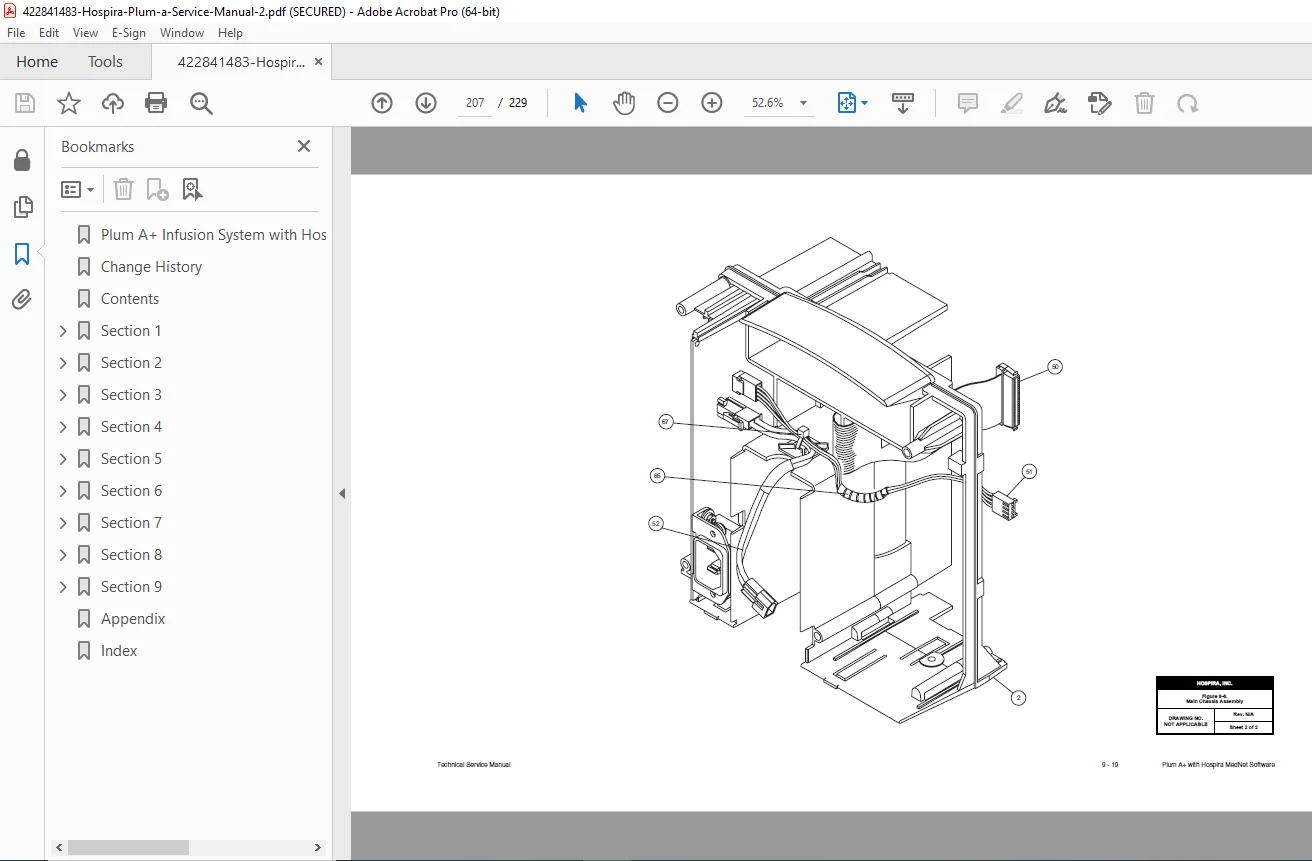Collapse the navigation pane with the arrow
The height and width of the screenshot is (861, 1312).
tap(342, 493)
